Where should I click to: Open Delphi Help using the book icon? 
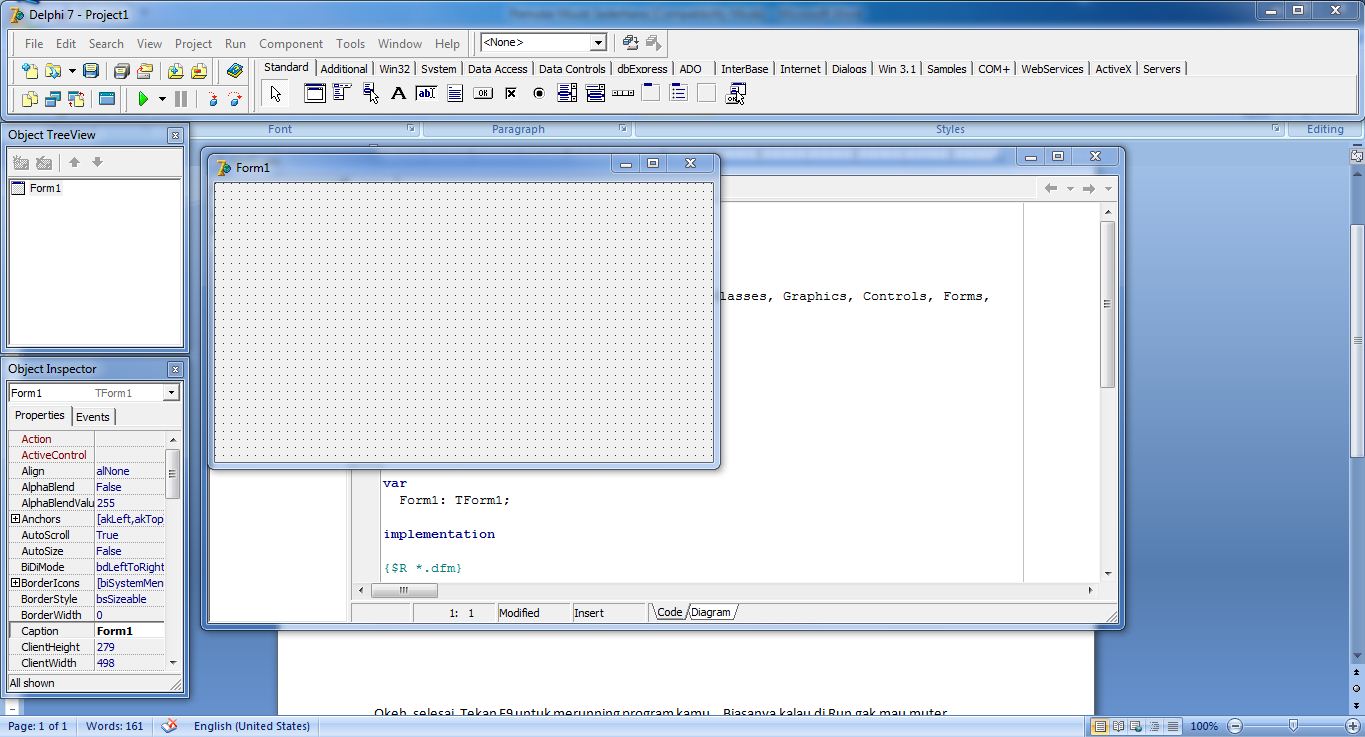[x=236, y=71]
